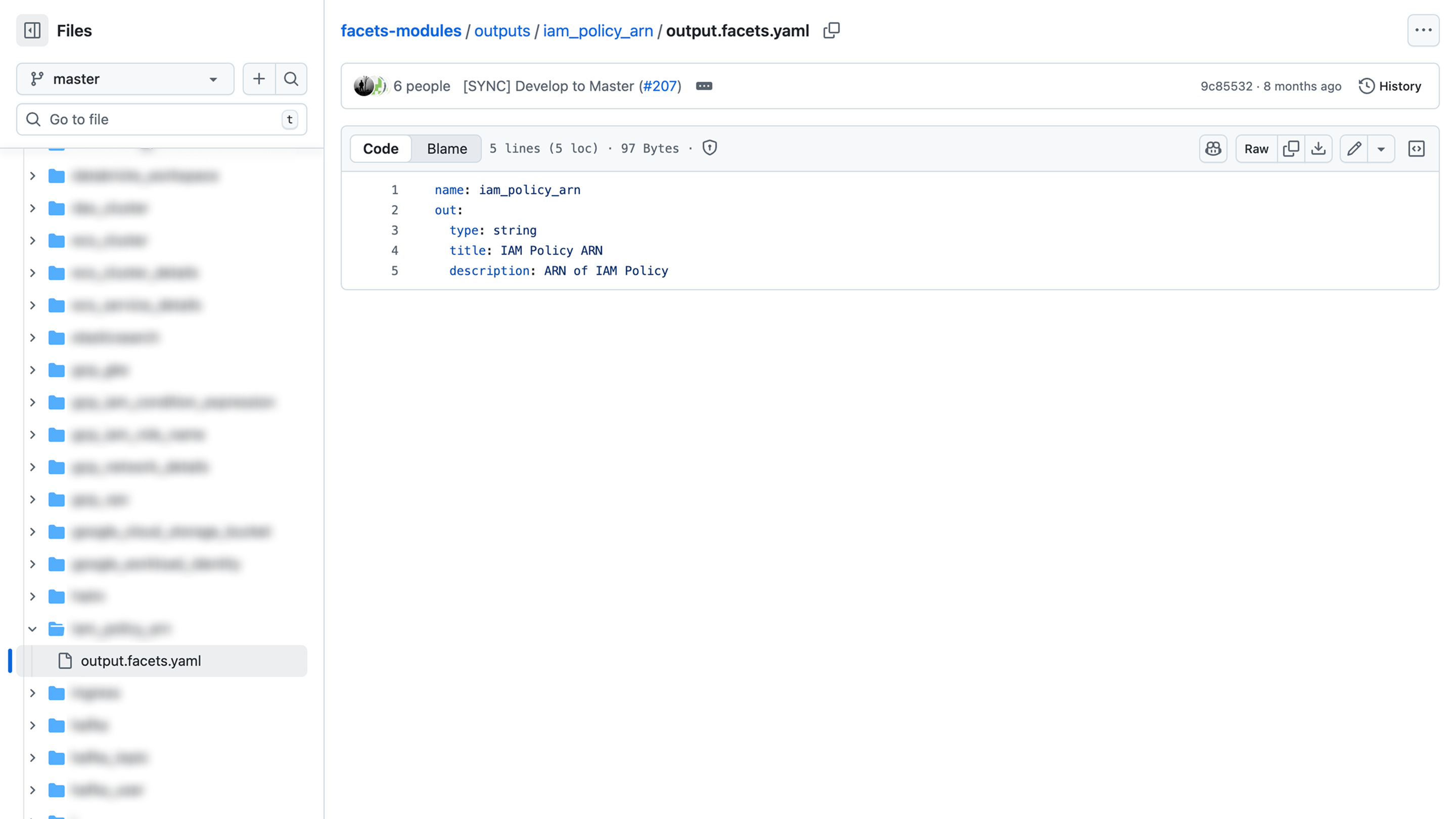Collapse the expanded folder above output.facets.yaml

tap(33, 628)
